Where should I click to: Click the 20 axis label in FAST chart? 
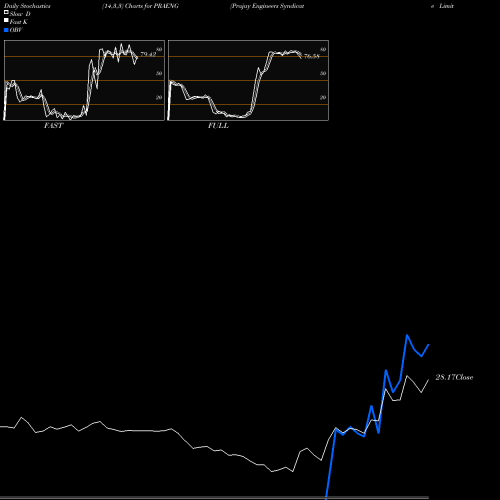(159, 97)
